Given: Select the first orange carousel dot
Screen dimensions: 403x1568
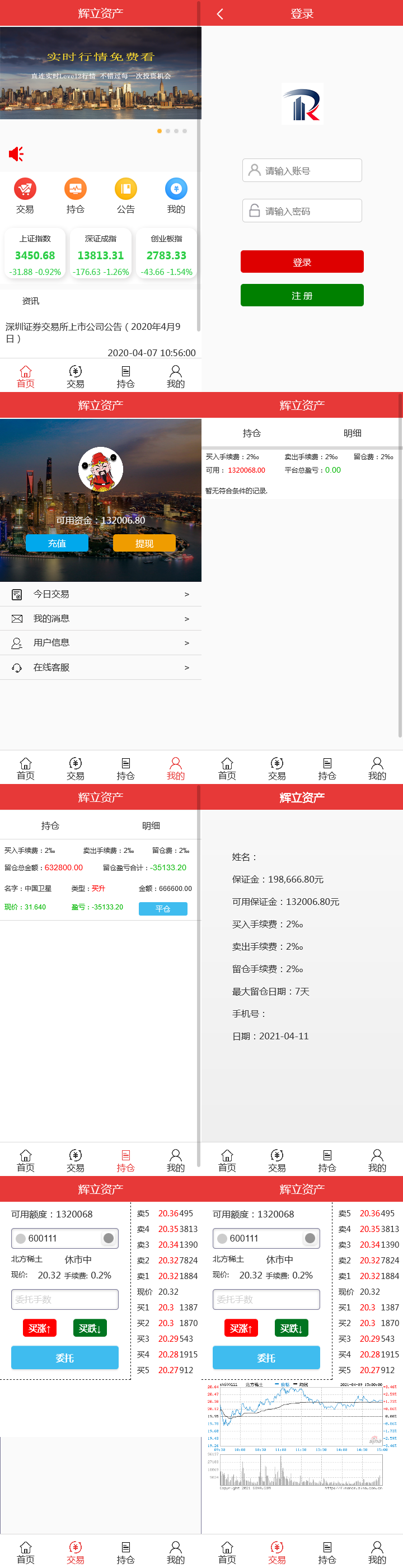Looking at the screenshot, I should (160, 131).
